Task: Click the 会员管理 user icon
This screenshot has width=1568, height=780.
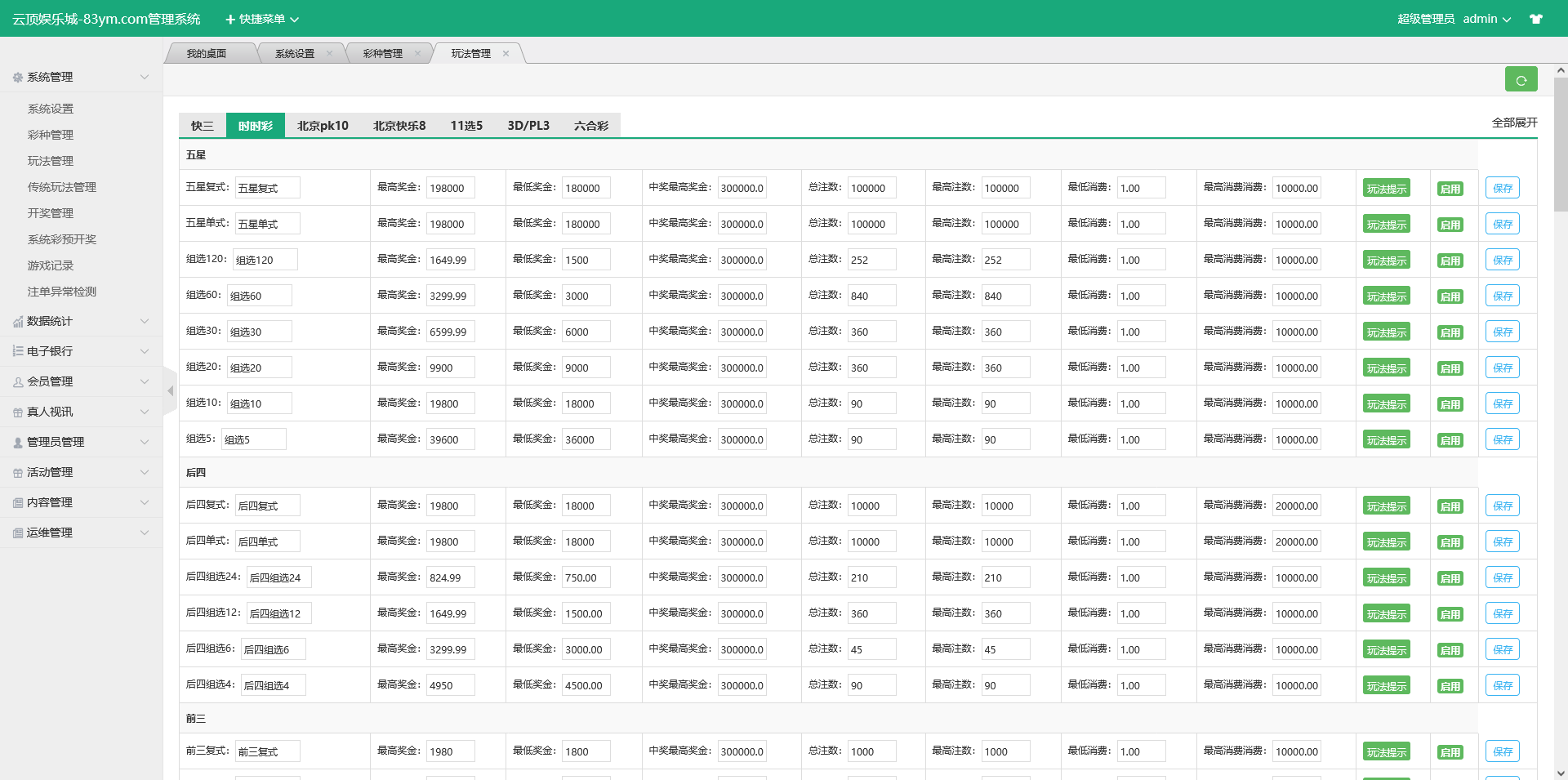Action: tap(18, 381)
